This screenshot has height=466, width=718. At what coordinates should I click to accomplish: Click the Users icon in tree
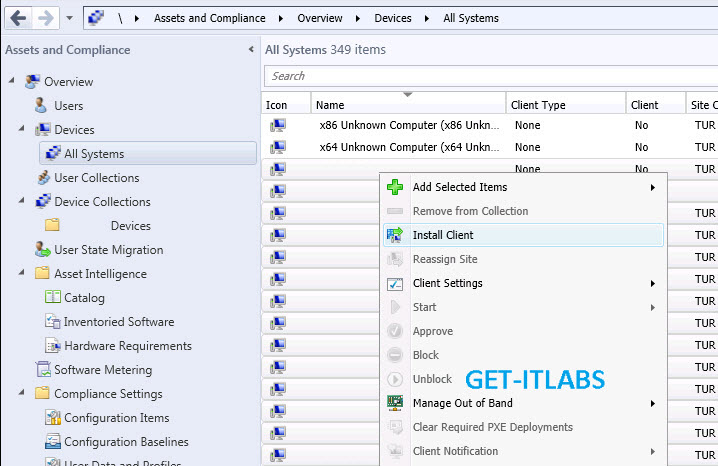click(x=41, y=105)
